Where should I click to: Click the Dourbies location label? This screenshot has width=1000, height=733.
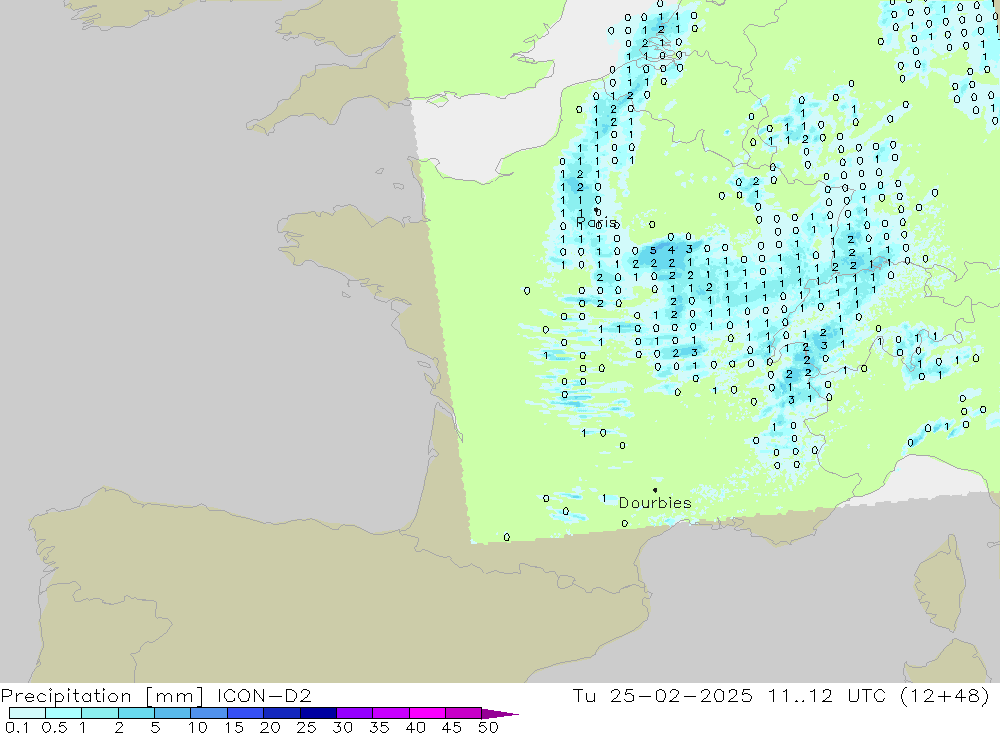pyautogui.click(x=655, y=503)
